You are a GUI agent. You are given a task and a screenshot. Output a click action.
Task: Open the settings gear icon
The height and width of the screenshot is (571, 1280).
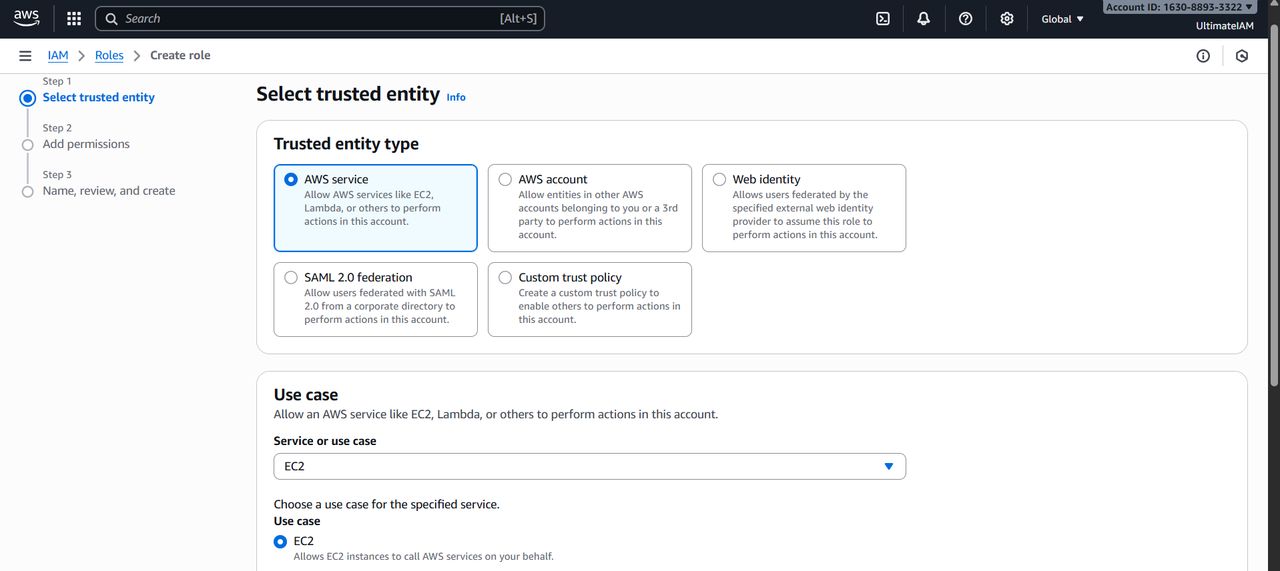pyautogui.click(x=1007, y=19)
